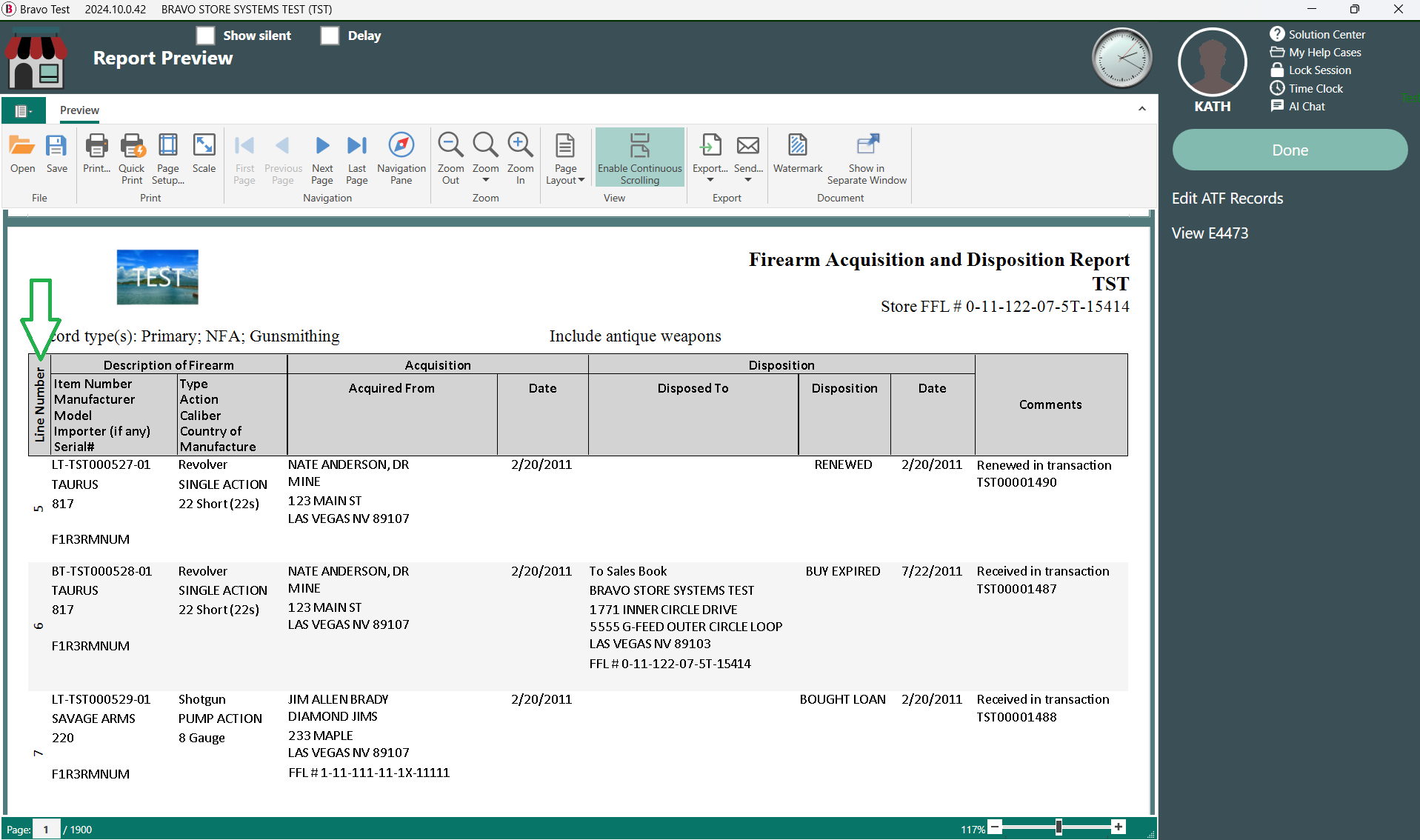Expand the Export options arrow

click(710, 180)
